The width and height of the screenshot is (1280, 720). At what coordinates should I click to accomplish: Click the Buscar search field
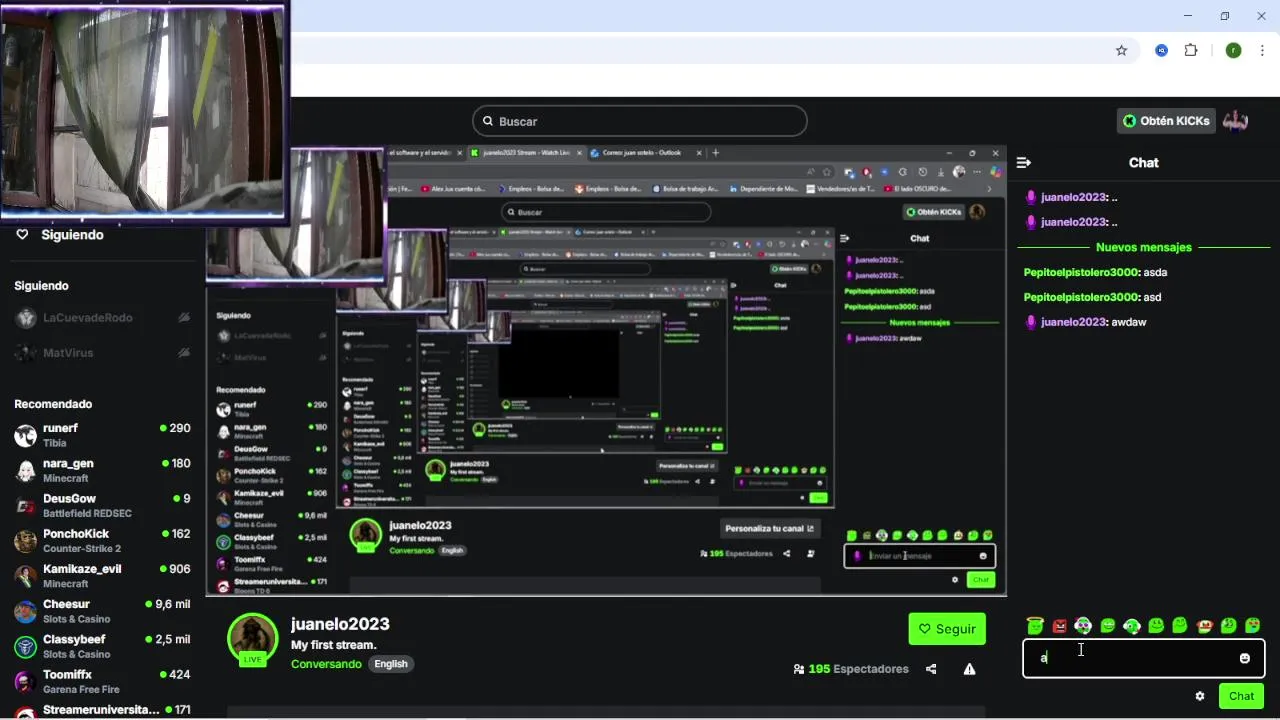click(640, 121)
